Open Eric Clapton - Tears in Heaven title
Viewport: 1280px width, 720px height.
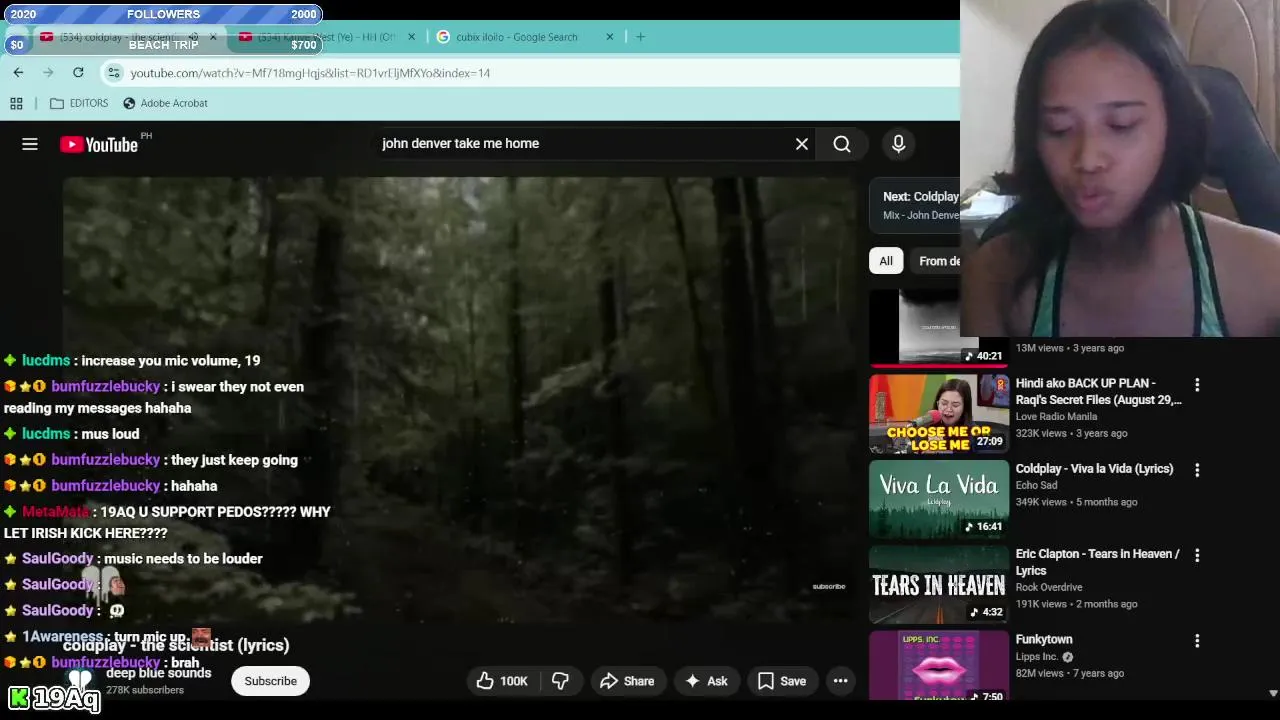click(1097, 562)
